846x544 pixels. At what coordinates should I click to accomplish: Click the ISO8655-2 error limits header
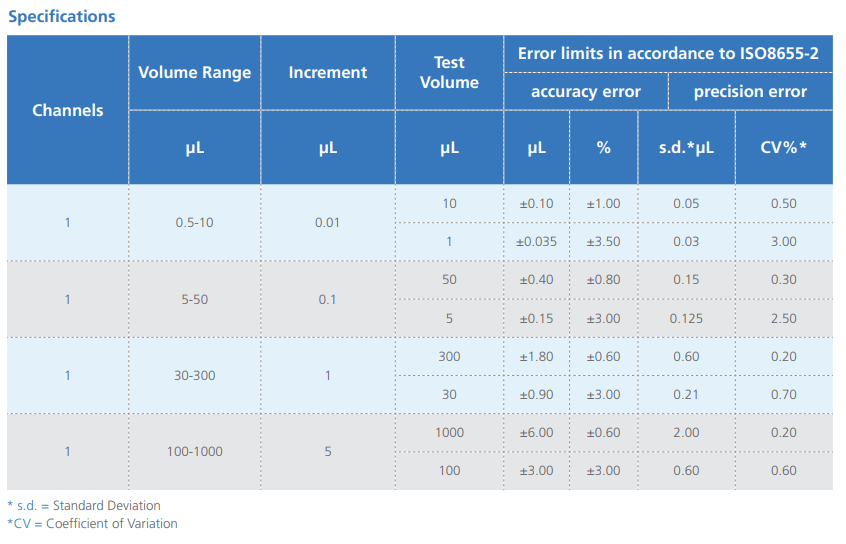tap(668, 53)
